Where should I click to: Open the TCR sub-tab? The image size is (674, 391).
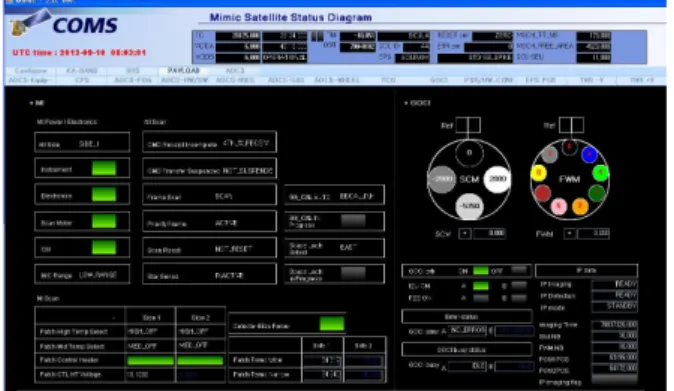(x=388, y=80)
